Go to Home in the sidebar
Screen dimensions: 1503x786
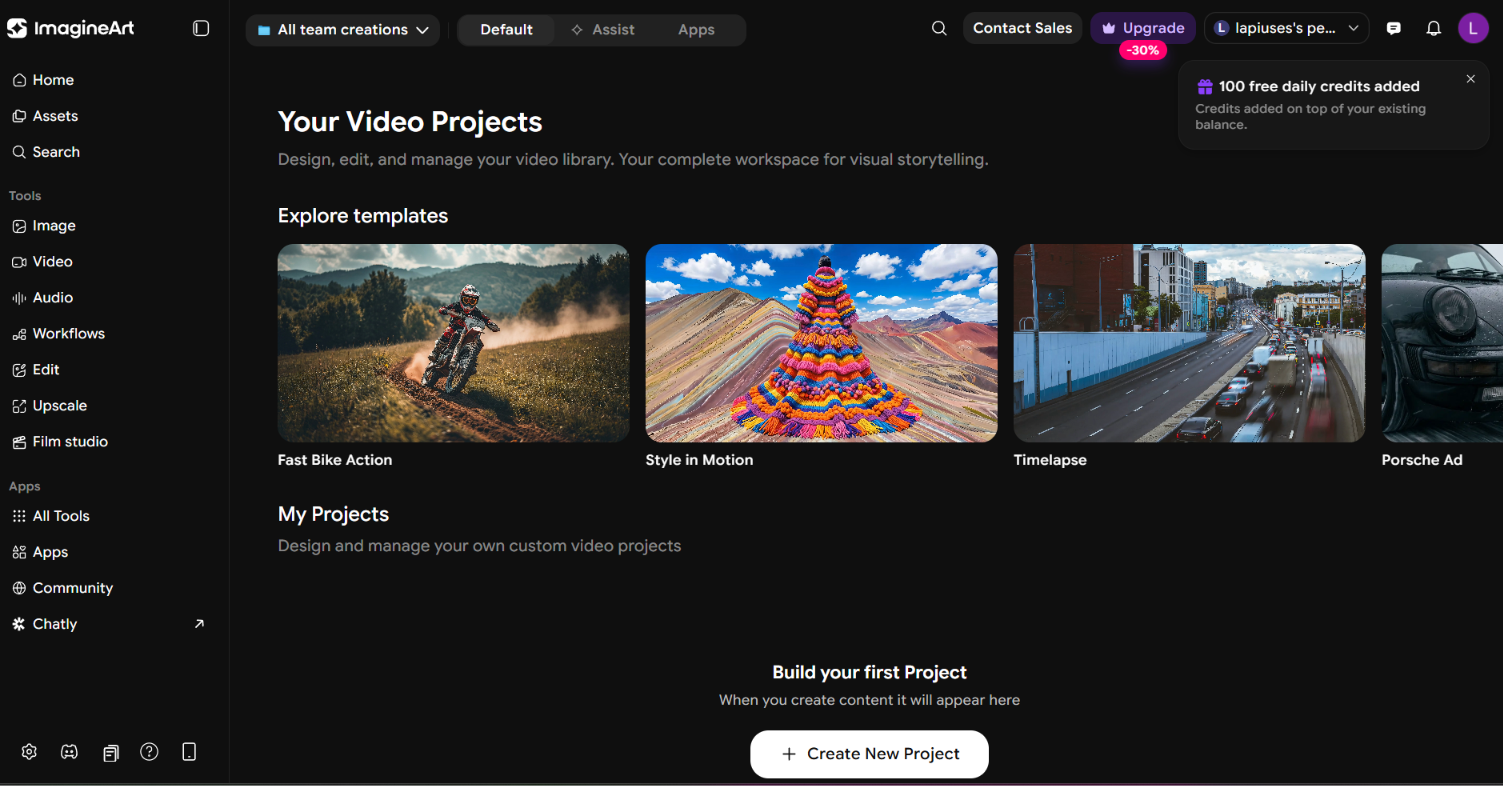click(43, 80)
